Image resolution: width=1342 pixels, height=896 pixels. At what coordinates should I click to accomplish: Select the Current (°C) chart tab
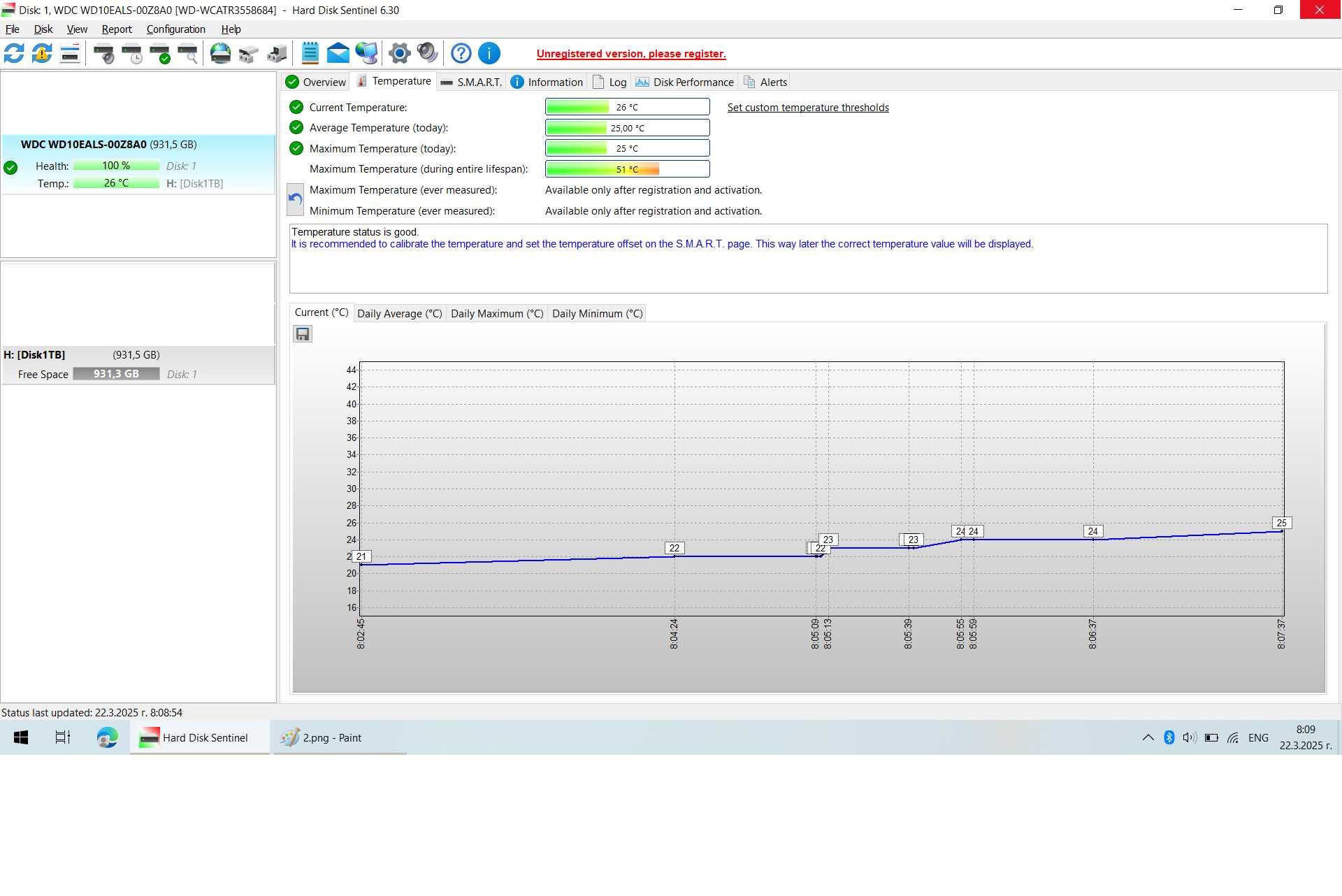[x=322, y=312]
